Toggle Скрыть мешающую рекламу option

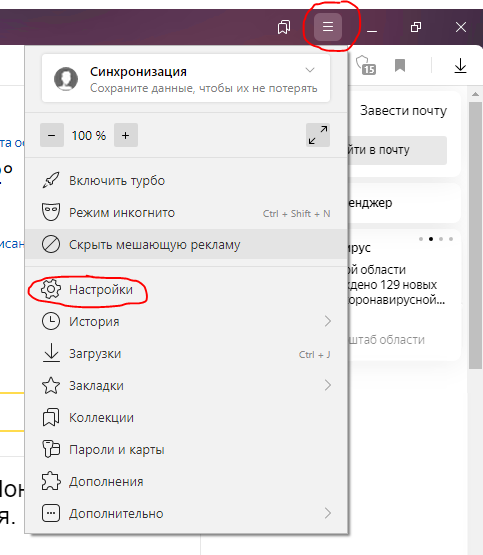coord(186,244)
